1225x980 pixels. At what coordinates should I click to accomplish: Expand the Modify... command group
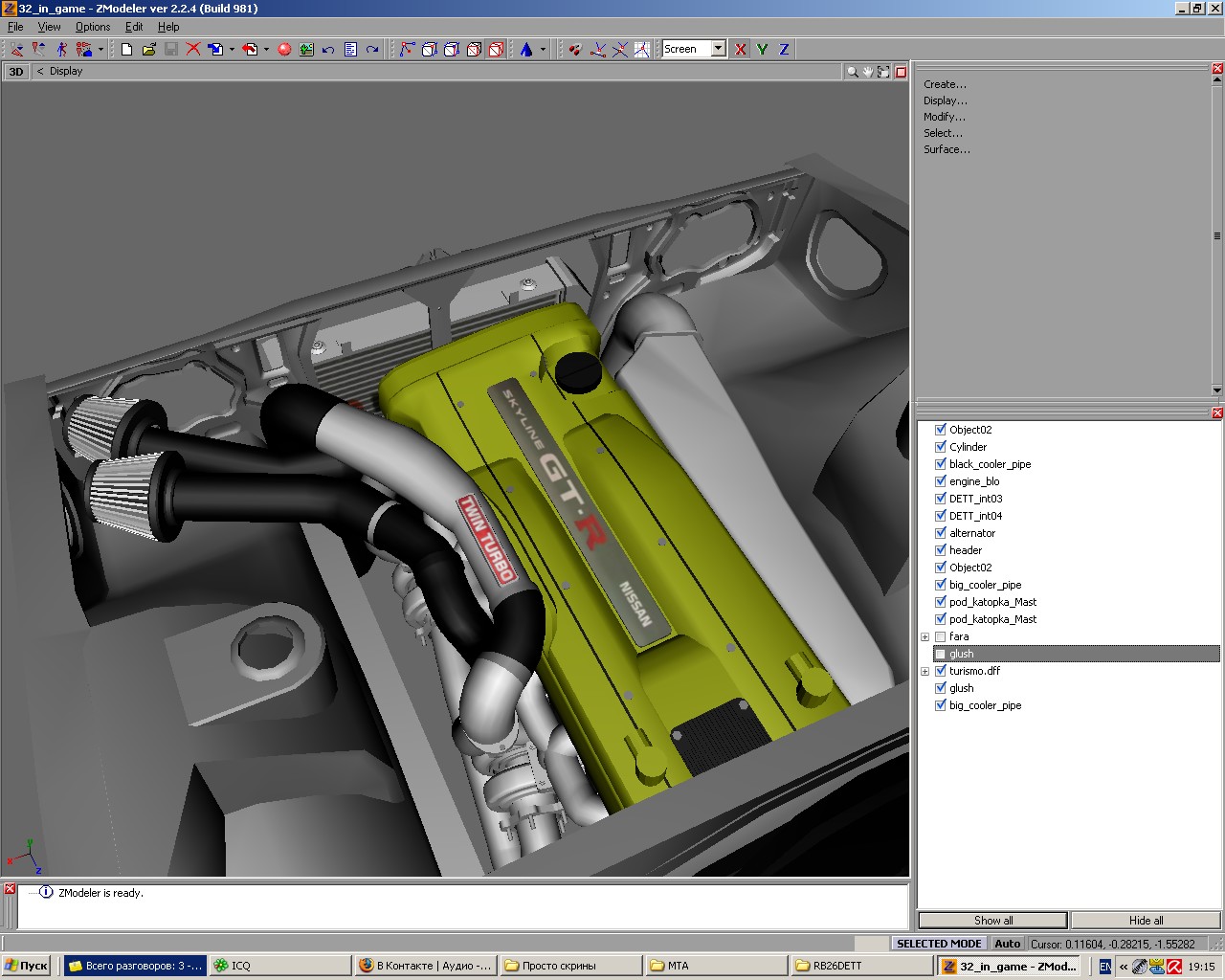pyautogui.click(x=945, y=117)
